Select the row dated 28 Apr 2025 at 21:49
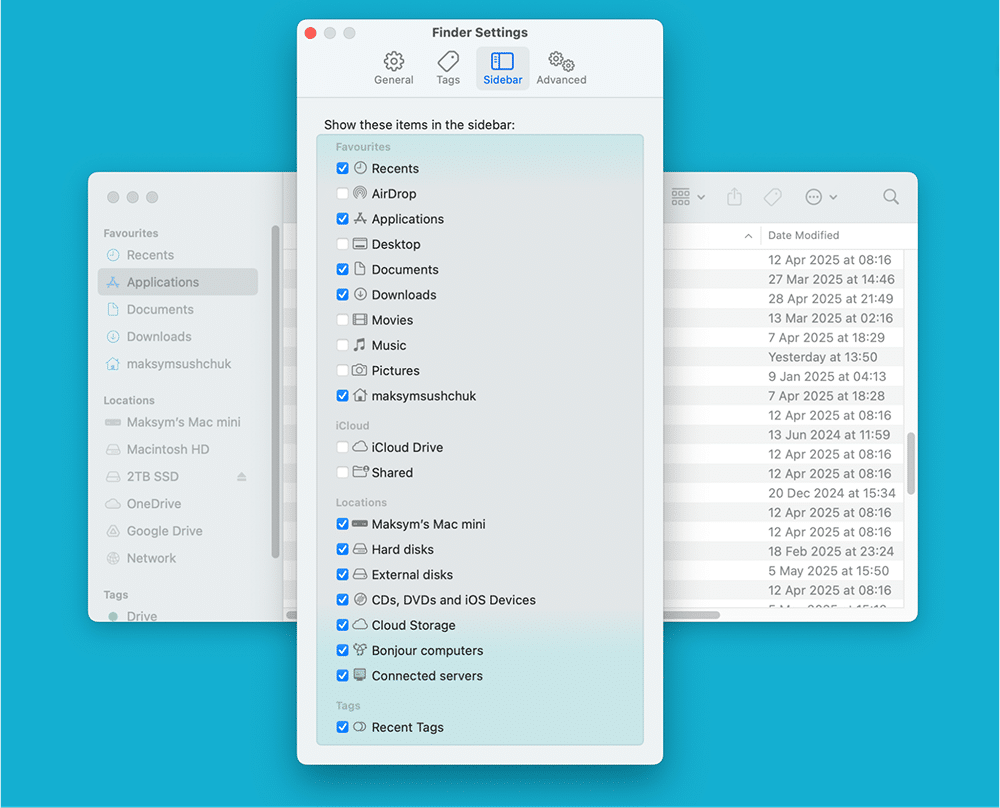Screen dimensions: 1000x808 [x=783, y=298]
